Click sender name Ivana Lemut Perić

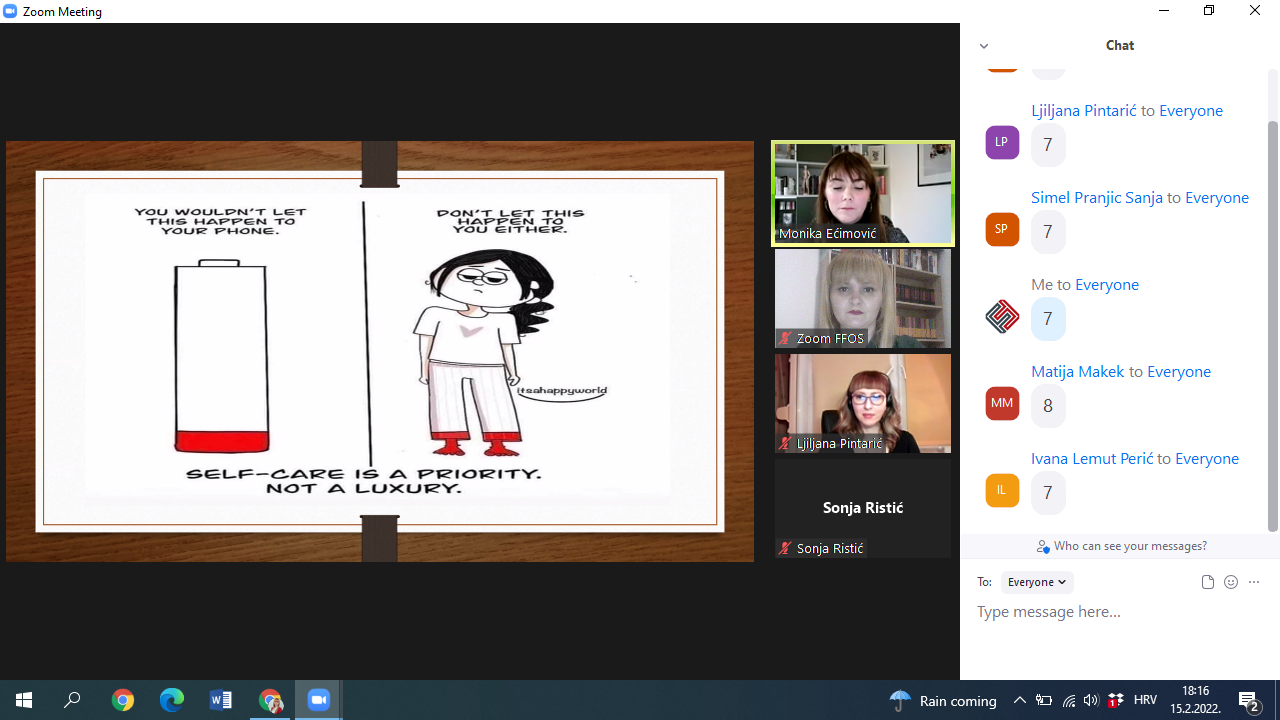click(1092, 458)
